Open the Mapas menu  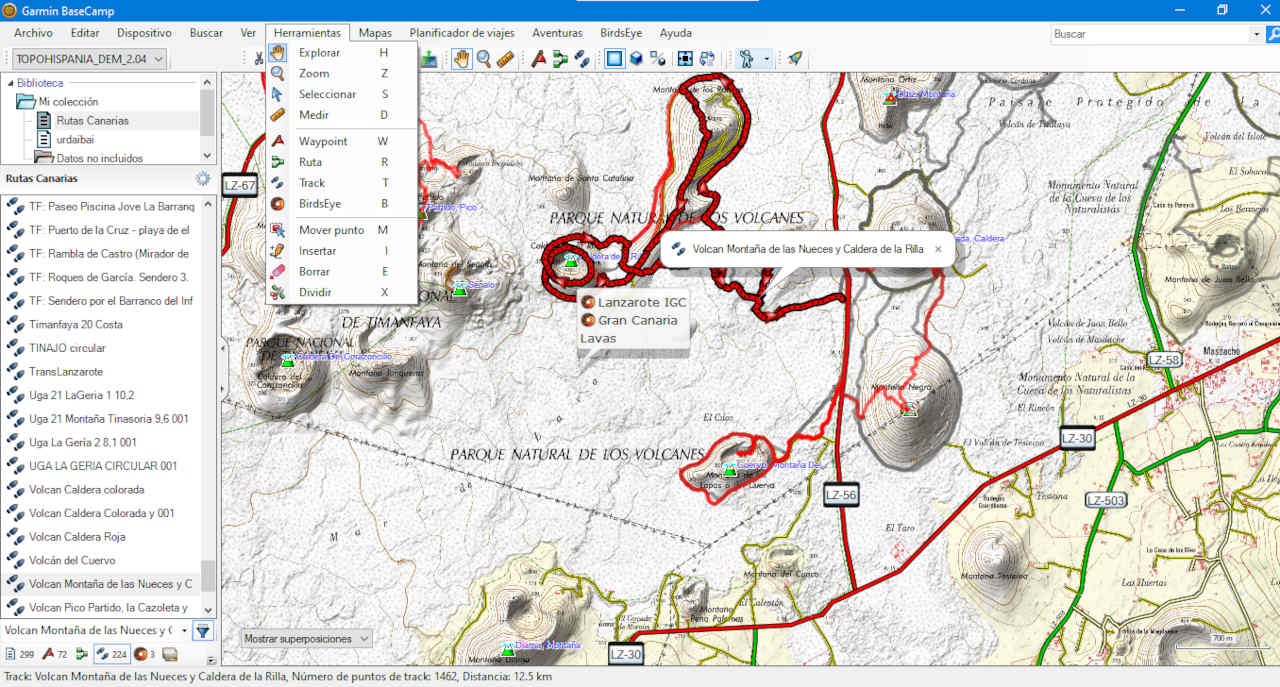[375, 33]
